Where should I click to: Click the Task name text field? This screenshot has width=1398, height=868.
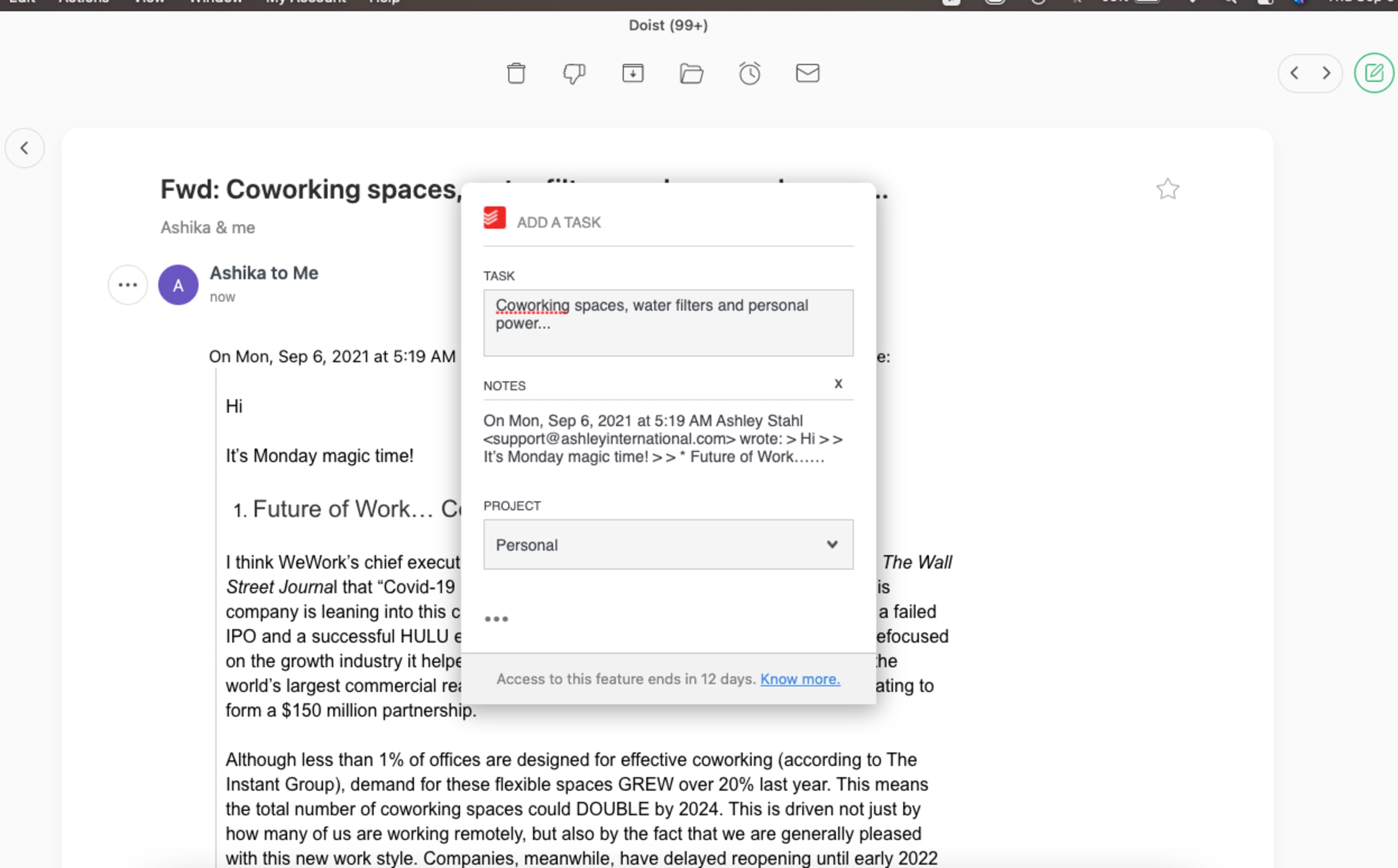(x=668, y=323)
